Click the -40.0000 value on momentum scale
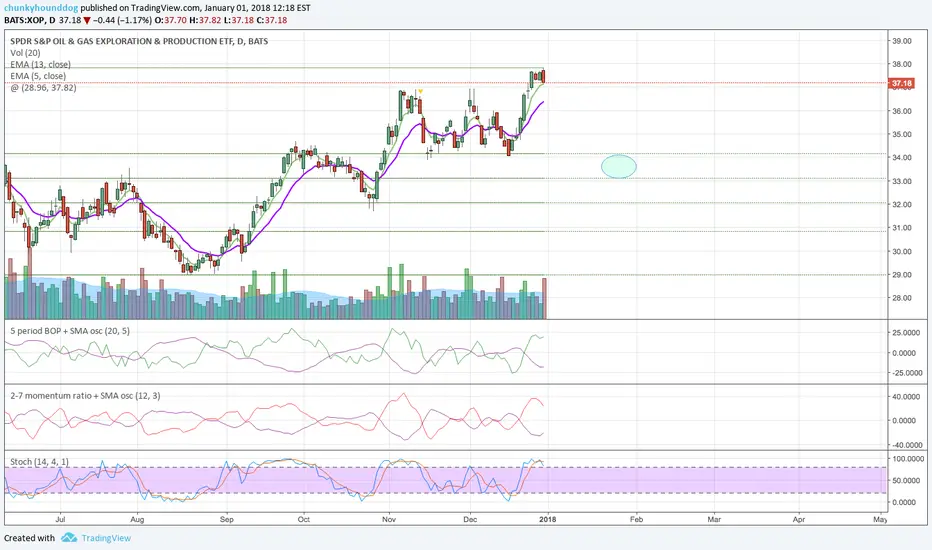The image size is (932, 550). (x=907, y=445)
